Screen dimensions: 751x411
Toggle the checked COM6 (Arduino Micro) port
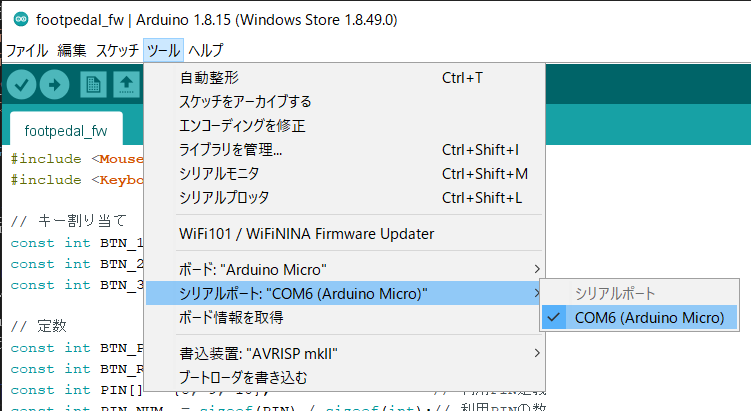pos(639,318)
